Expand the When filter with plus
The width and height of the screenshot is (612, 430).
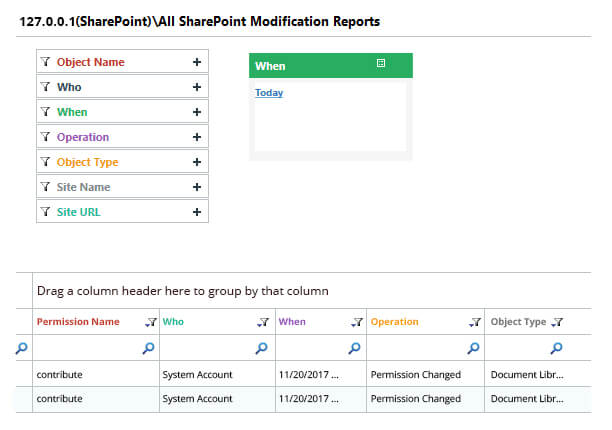(x=197, y=112)
